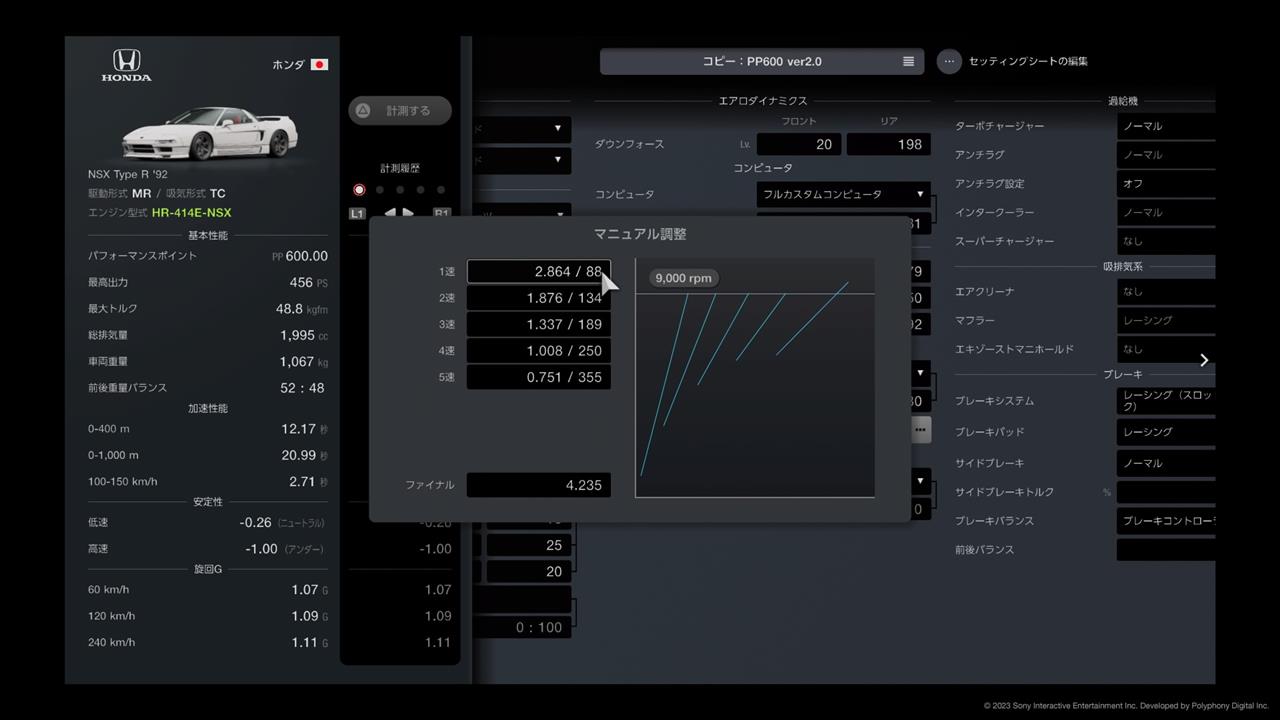The height and width of the screenshot is (720, 1280).
Task: Select the third measurement history dot
Action: [x=400, y=189]
